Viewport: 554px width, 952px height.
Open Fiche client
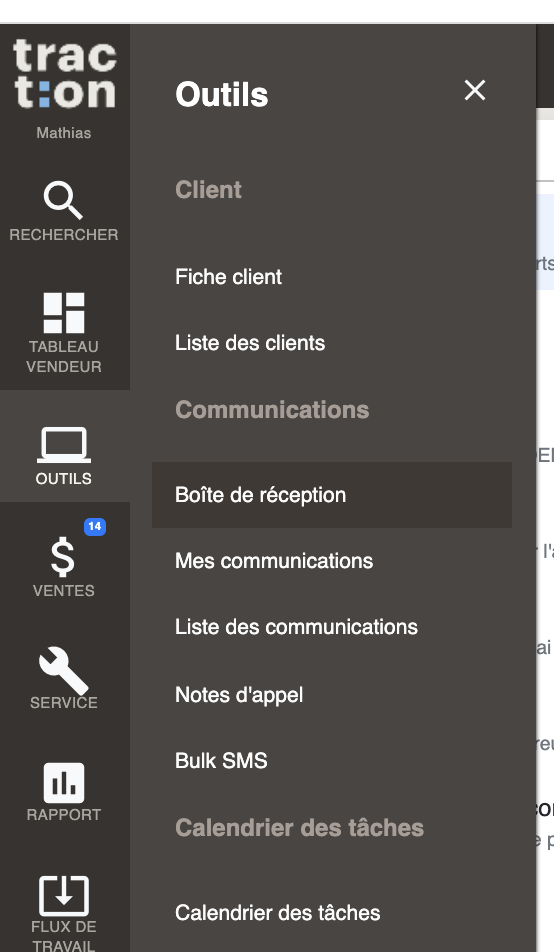click(x=228, y=277)
